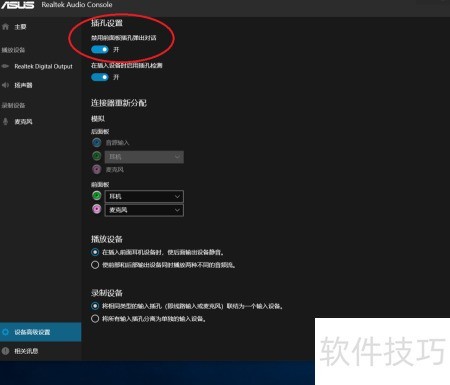The image size is (450, 385).
Task: Select the separate all input jacks radio option
Action: [x=95, y=319]
